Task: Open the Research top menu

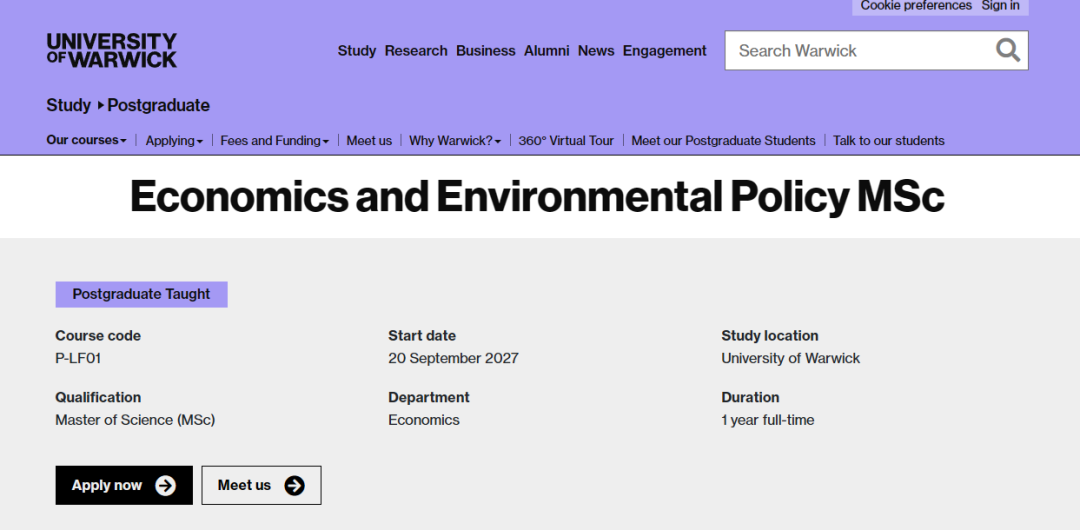Action: 416,51
